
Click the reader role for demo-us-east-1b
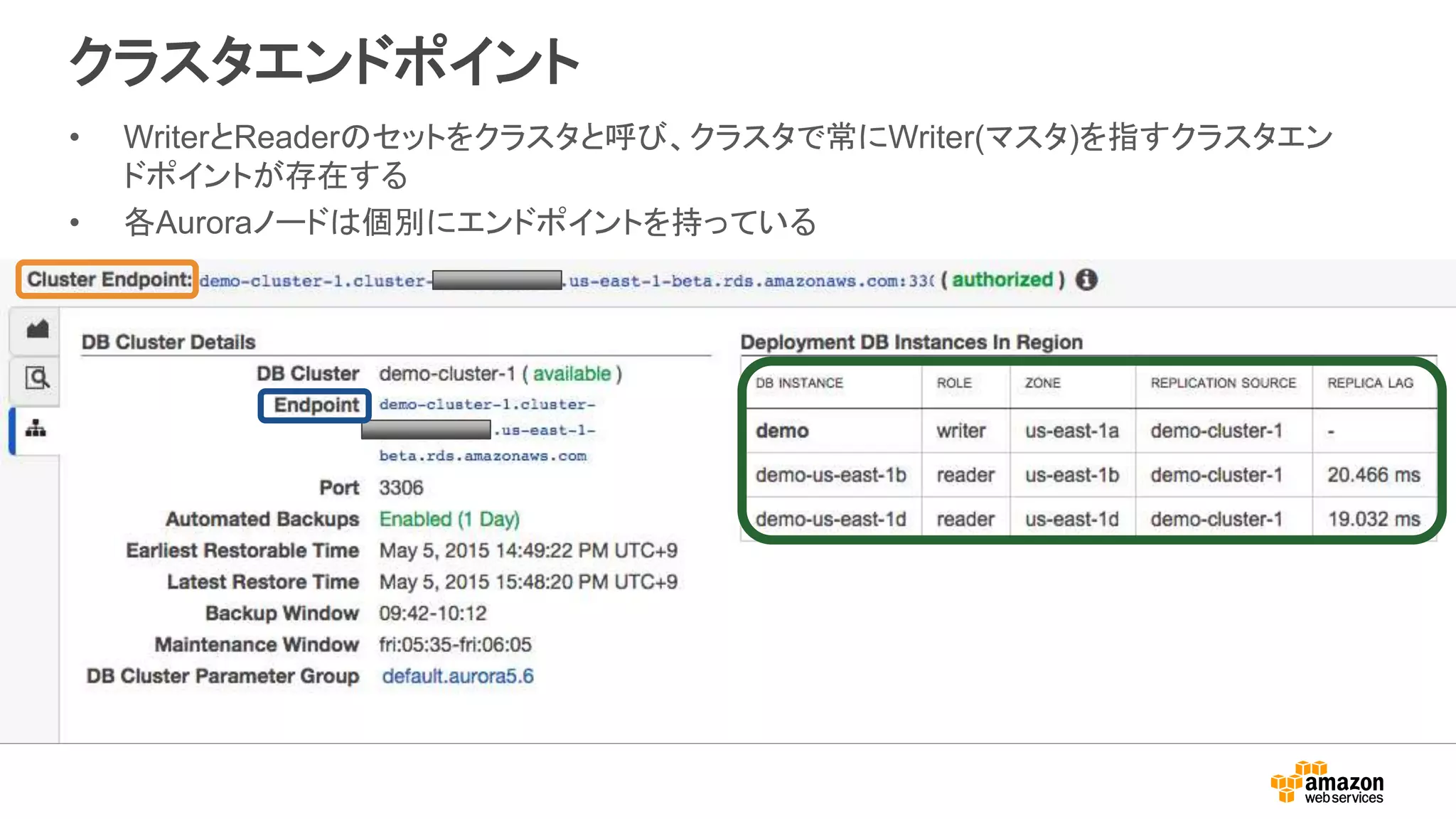click(x=965, y=475)
